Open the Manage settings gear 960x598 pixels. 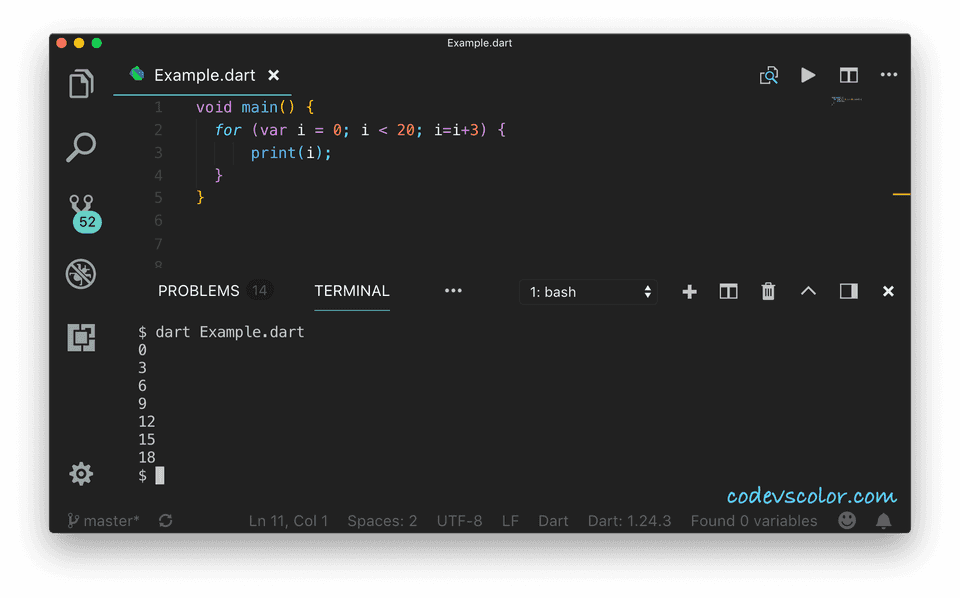(x=81, y=473)
